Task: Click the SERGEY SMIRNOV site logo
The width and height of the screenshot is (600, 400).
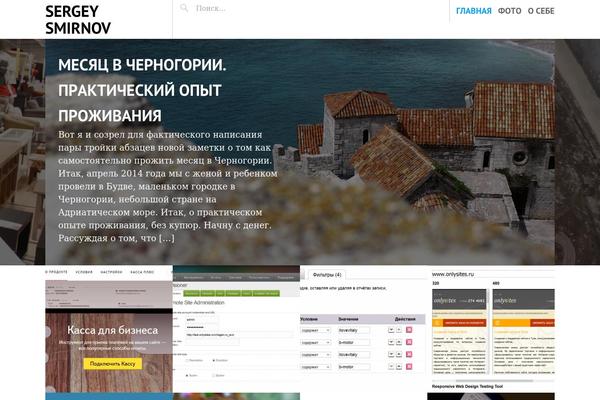Action: [x=78, y=20]
